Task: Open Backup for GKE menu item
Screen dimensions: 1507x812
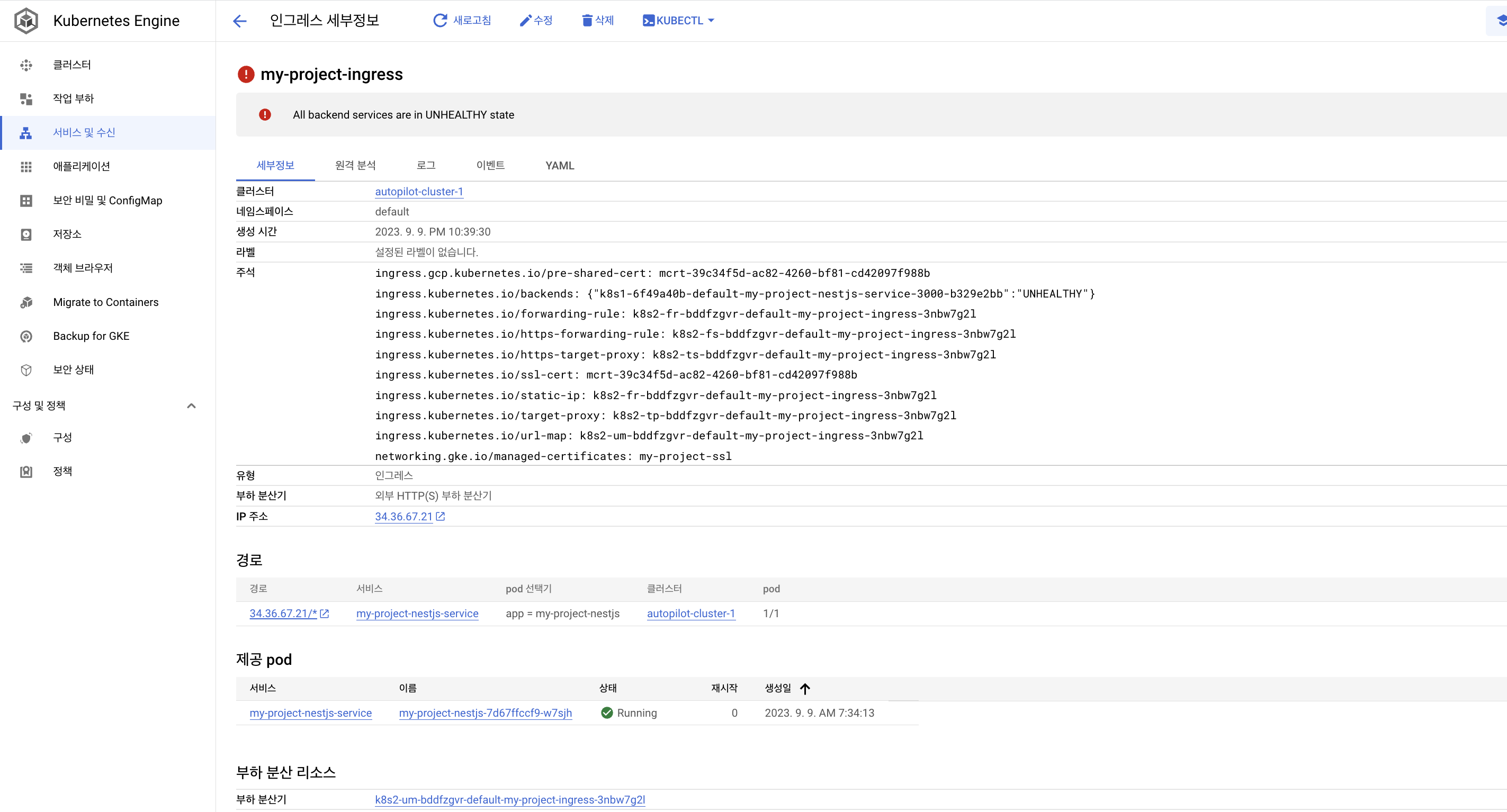Action: [107, 336]
